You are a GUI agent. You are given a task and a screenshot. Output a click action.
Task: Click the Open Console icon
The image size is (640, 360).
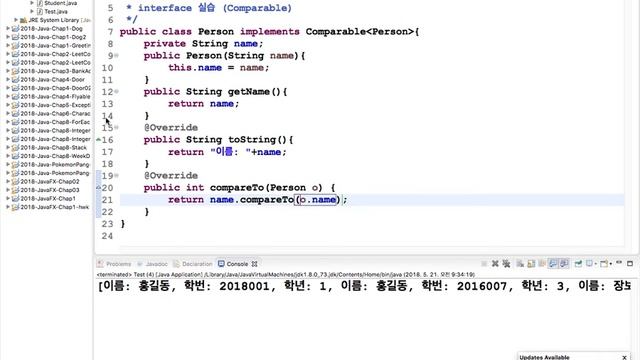[x=604, y=264]
